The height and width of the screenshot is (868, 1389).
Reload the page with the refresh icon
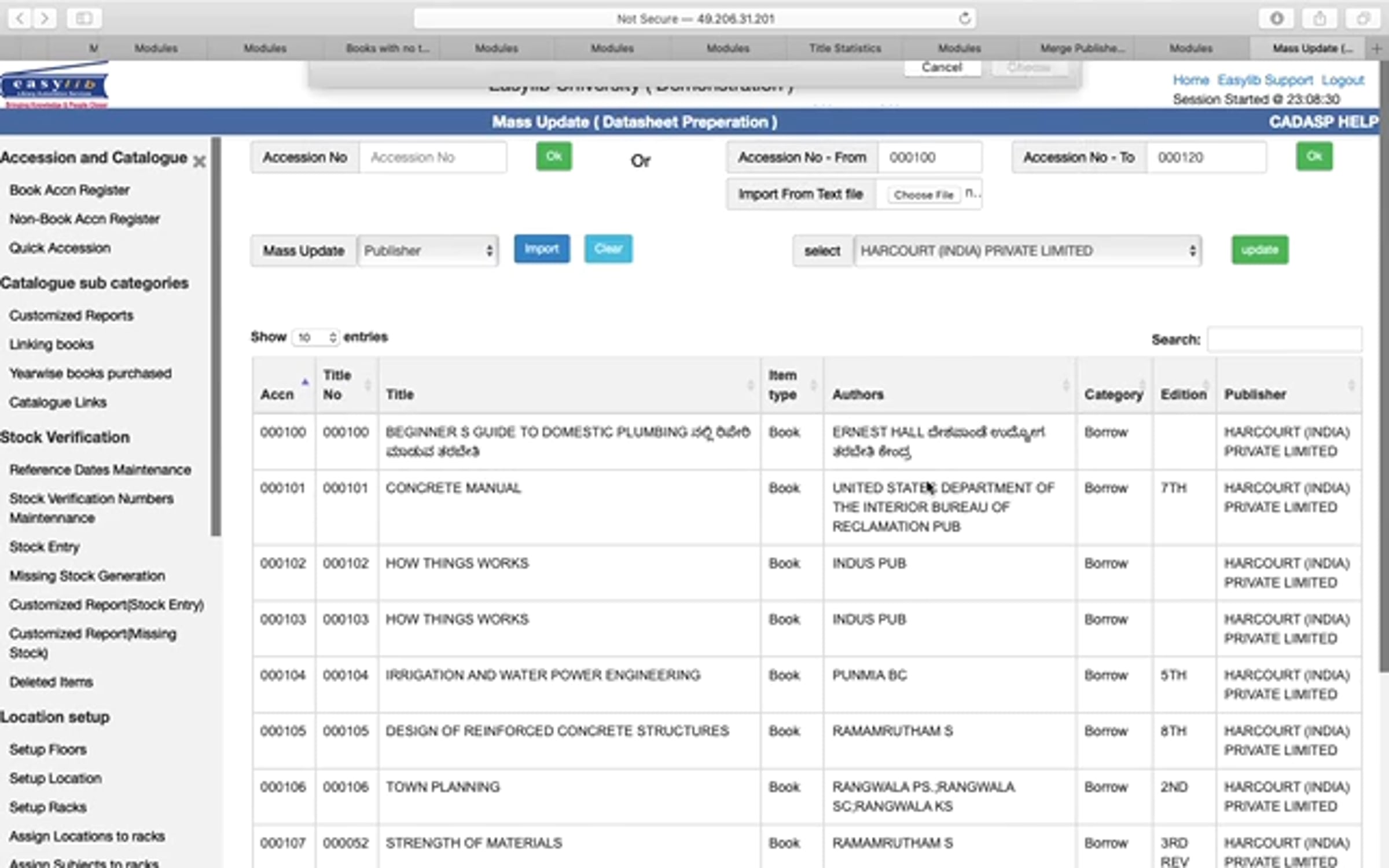tap(964, 19)
